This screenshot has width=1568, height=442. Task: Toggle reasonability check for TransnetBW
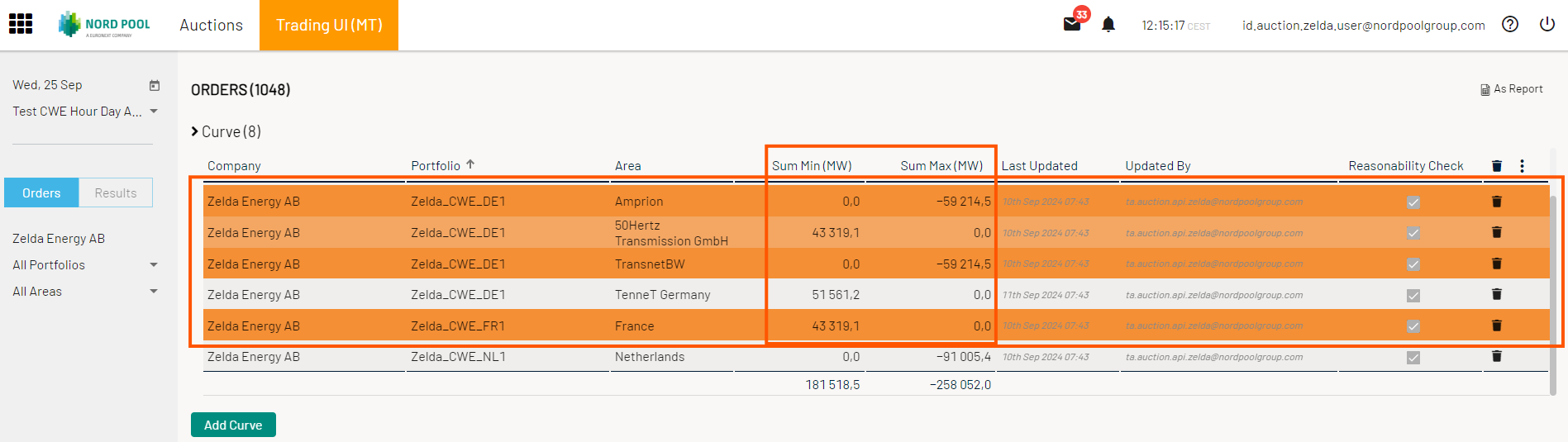1413,264
